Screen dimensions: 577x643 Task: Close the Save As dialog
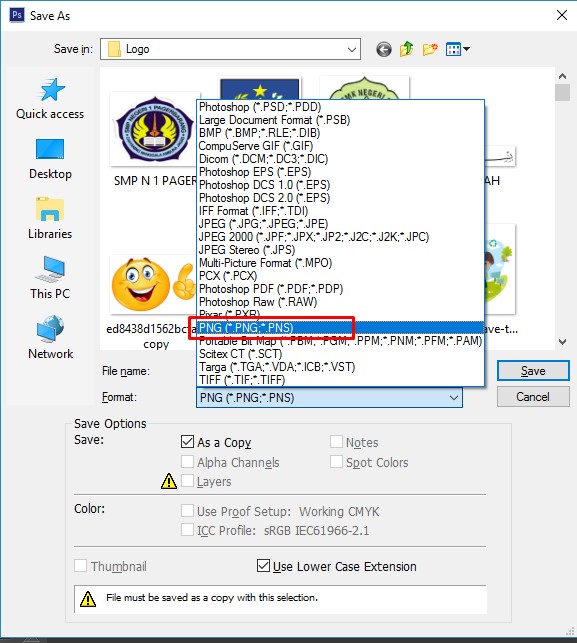[562, 15]
